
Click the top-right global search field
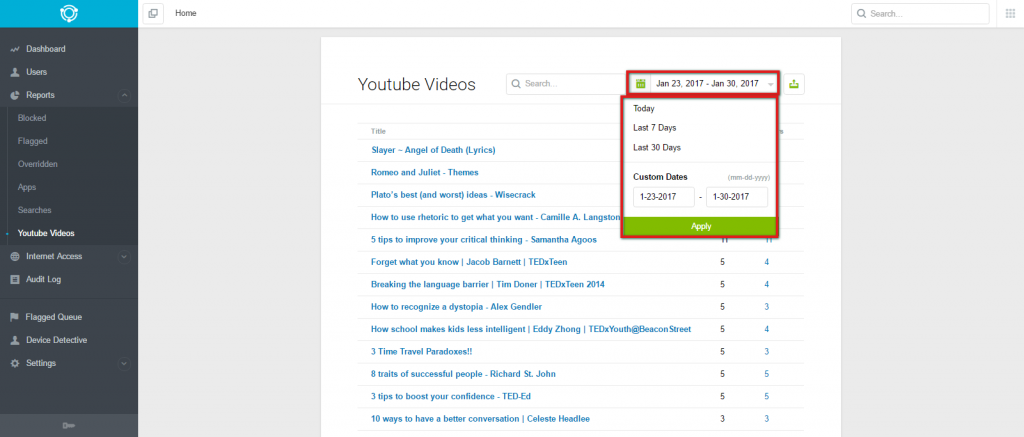pyautogui.click(x=920, y=13)
